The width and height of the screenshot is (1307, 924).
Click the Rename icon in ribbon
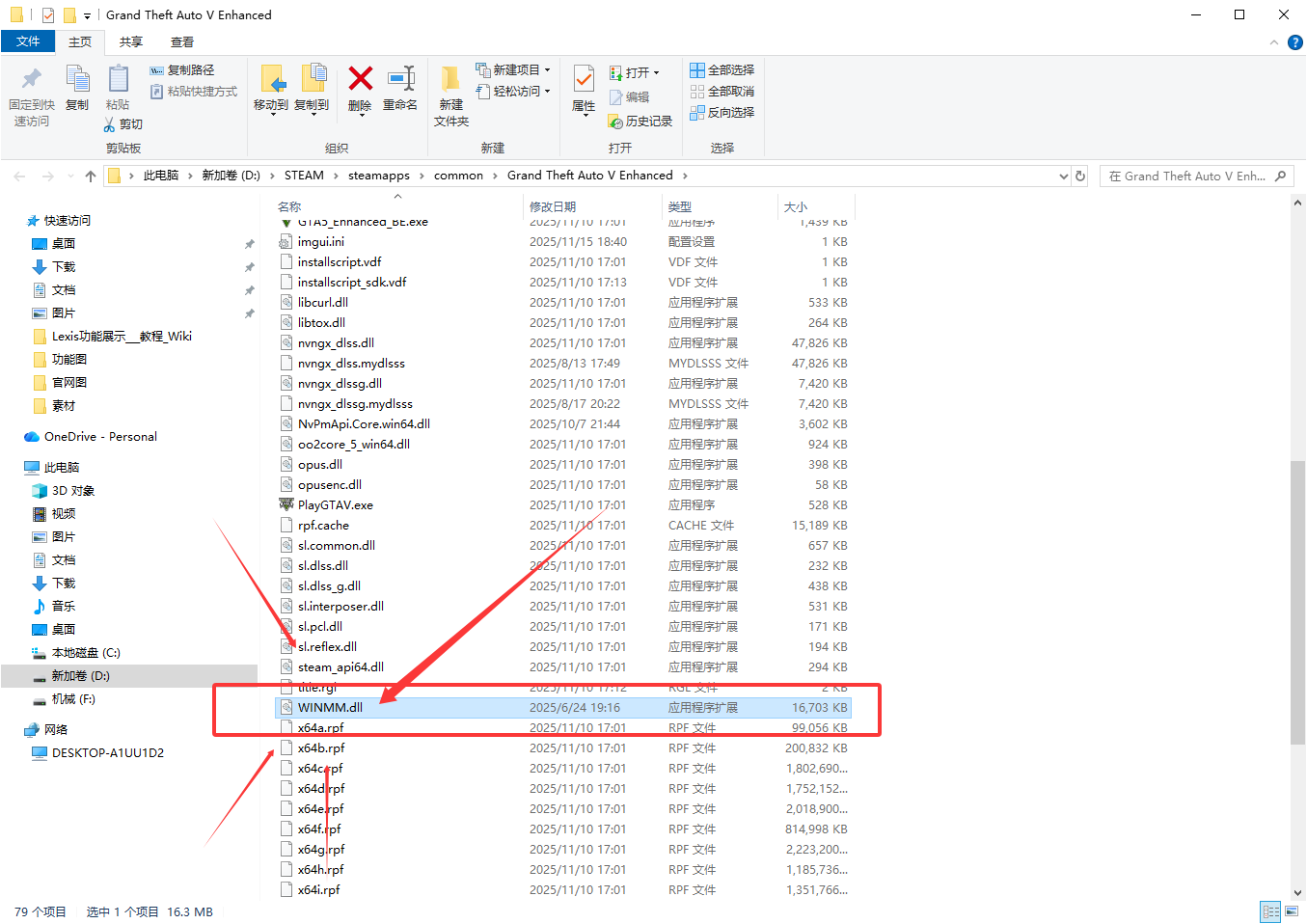400,89
